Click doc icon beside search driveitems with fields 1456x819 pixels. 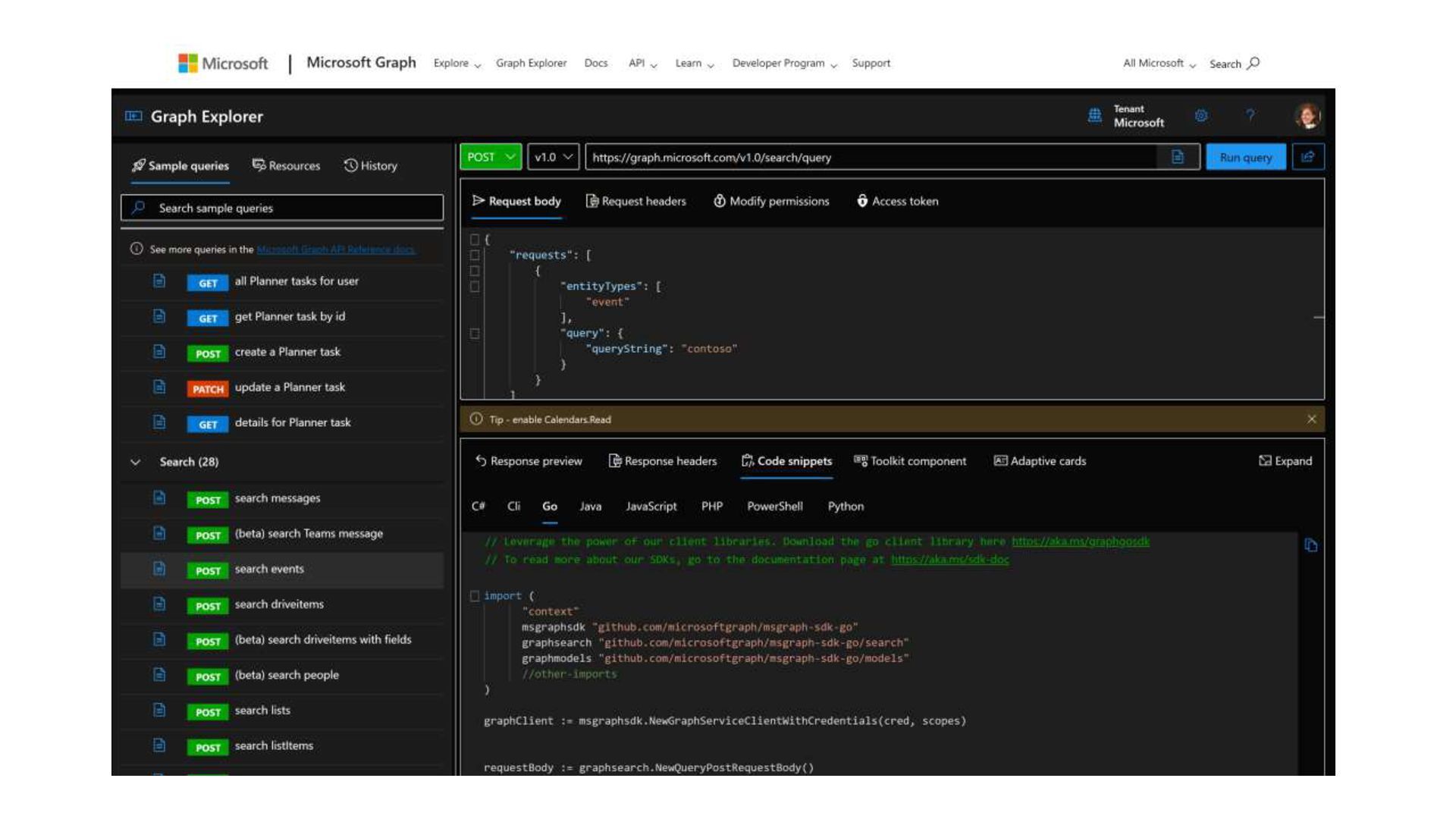click(x=159, y=639)
